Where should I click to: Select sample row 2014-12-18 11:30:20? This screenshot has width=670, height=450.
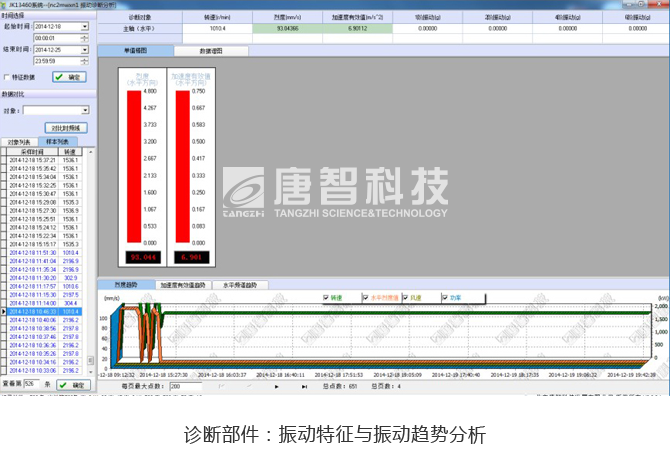pyautogui.click(x=44, y=278)
